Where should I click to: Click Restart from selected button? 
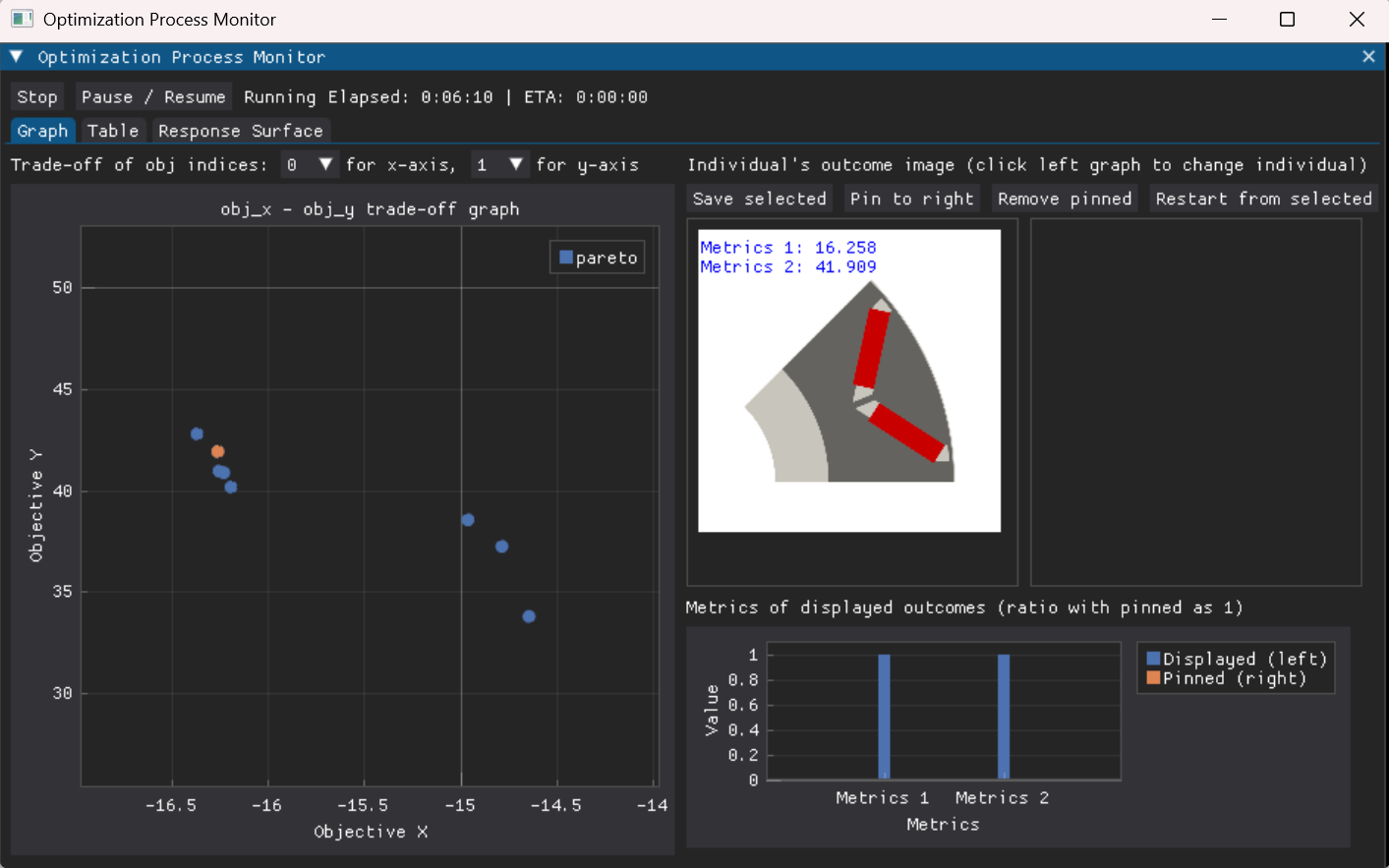1263,199
